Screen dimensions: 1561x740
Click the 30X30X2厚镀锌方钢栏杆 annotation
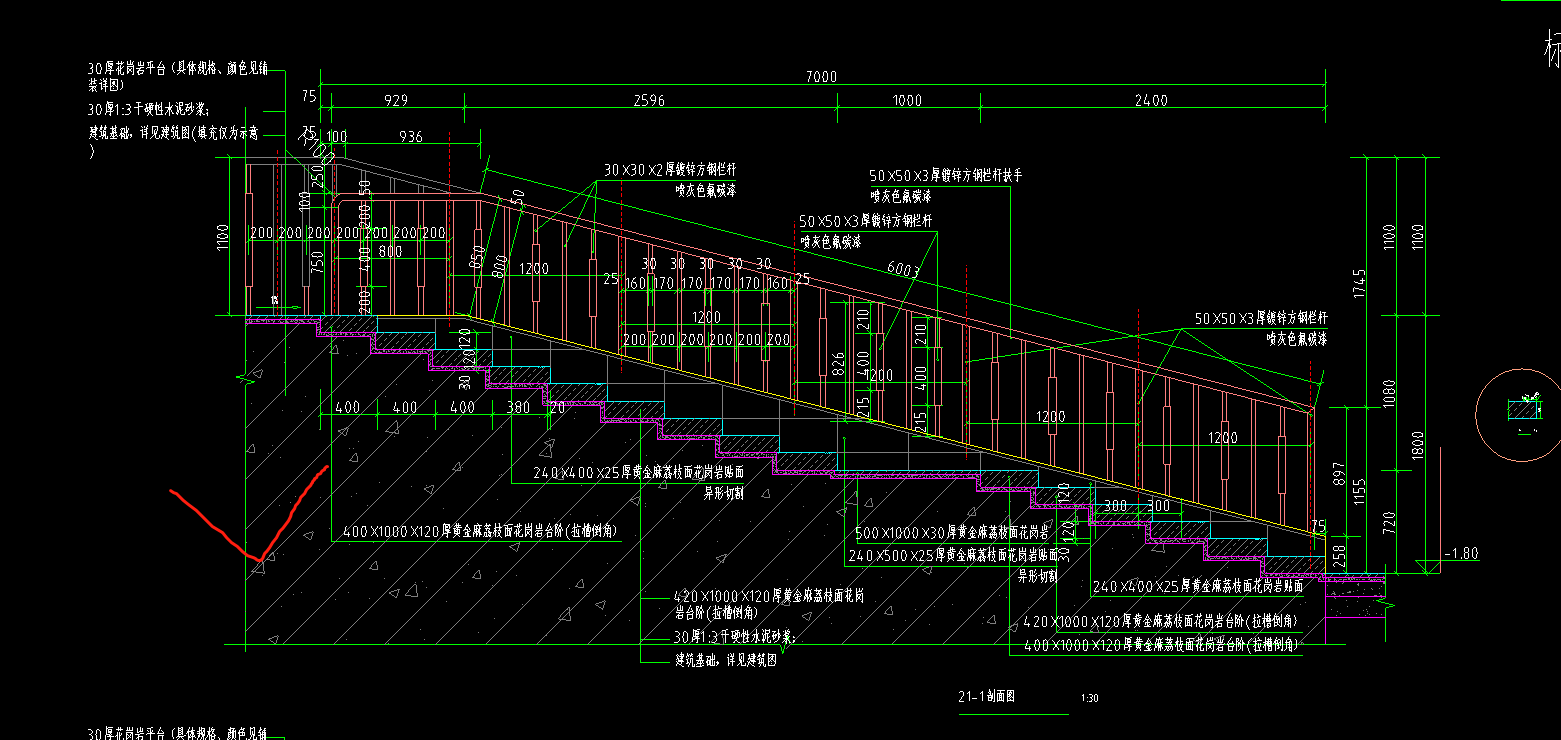[x=671, y=170]
